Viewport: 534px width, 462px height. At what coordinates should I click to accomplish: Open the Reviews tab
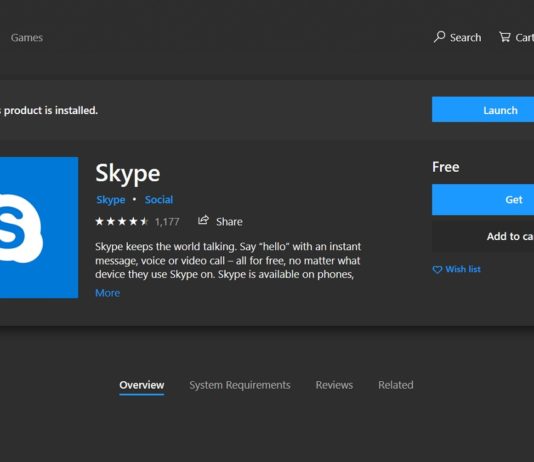(334, 385)
